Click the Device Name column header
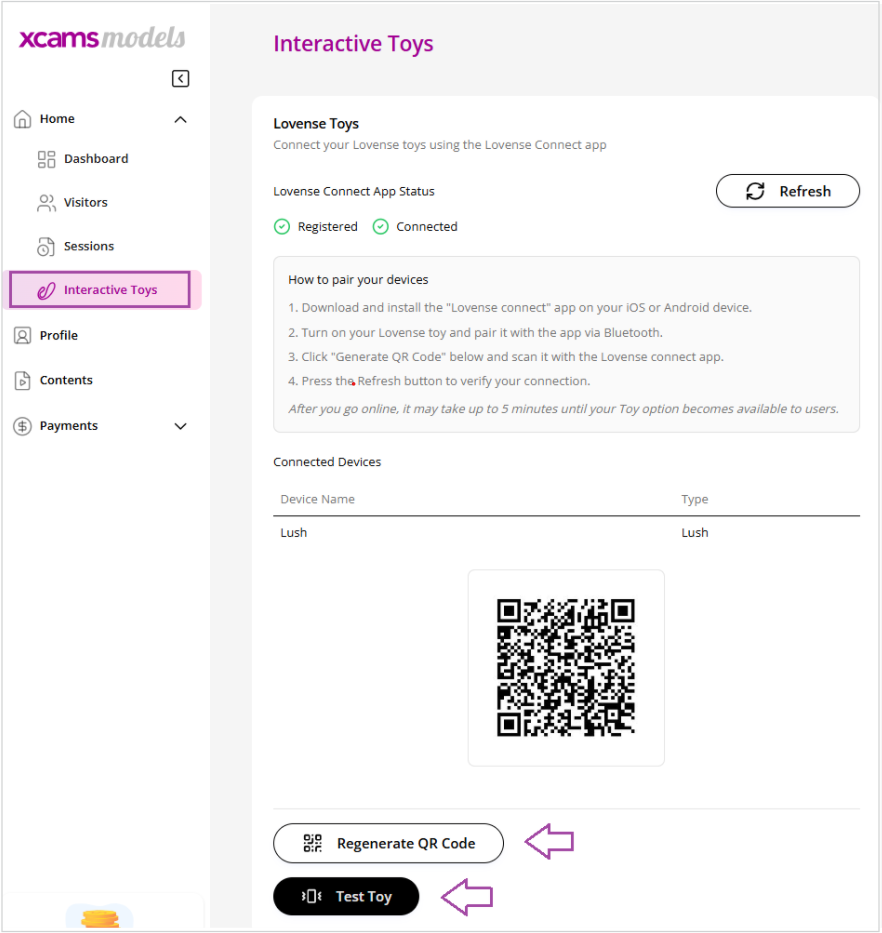This screenshot has width=882, height=933. [317, 499]
